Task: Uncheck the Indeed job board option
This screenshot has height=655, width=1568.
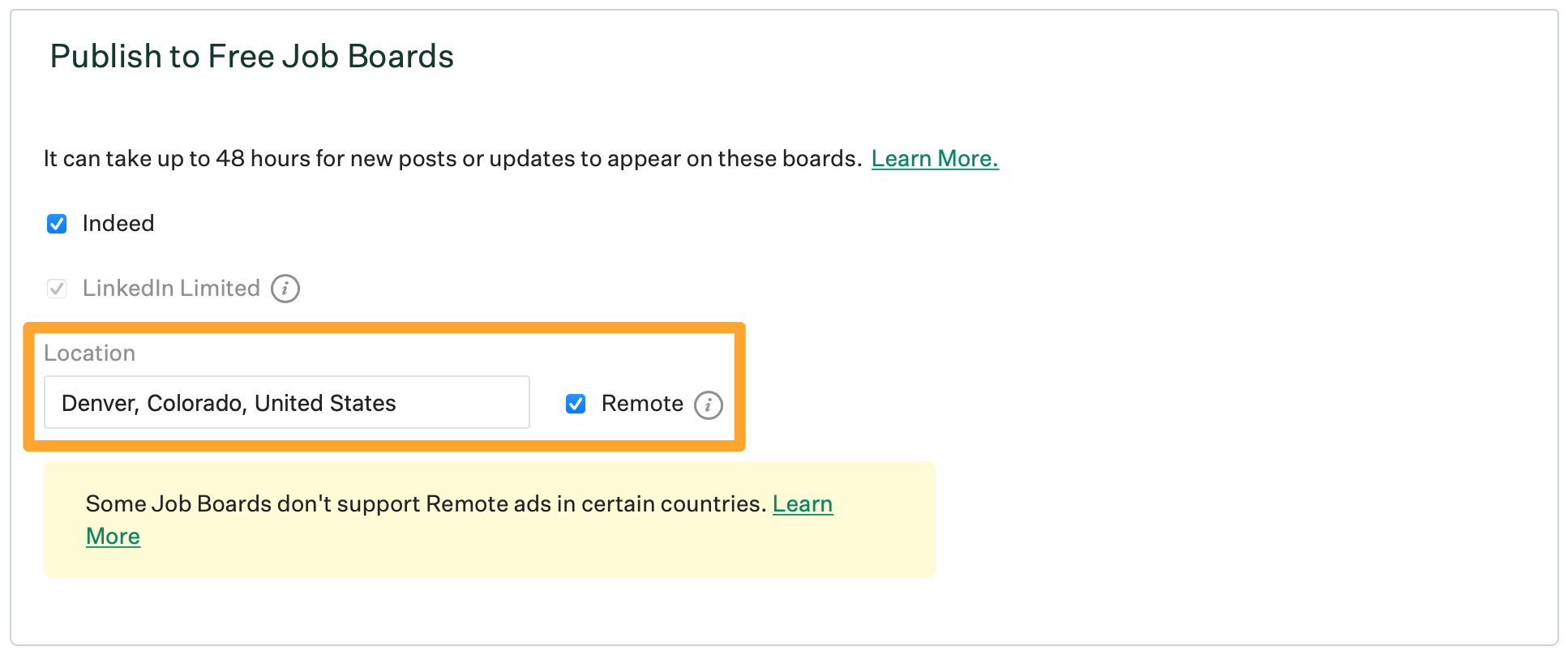Action: 57,224
